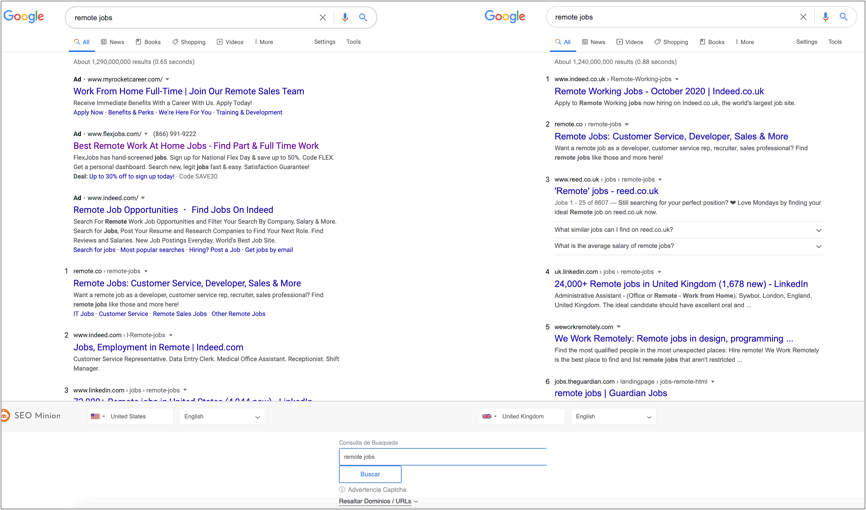Image resolution: width=866 pixels, height=510 pixels.
Task: Click the microphone icon in right search bar
Action: pyautogui.click(x=825, y=17)
